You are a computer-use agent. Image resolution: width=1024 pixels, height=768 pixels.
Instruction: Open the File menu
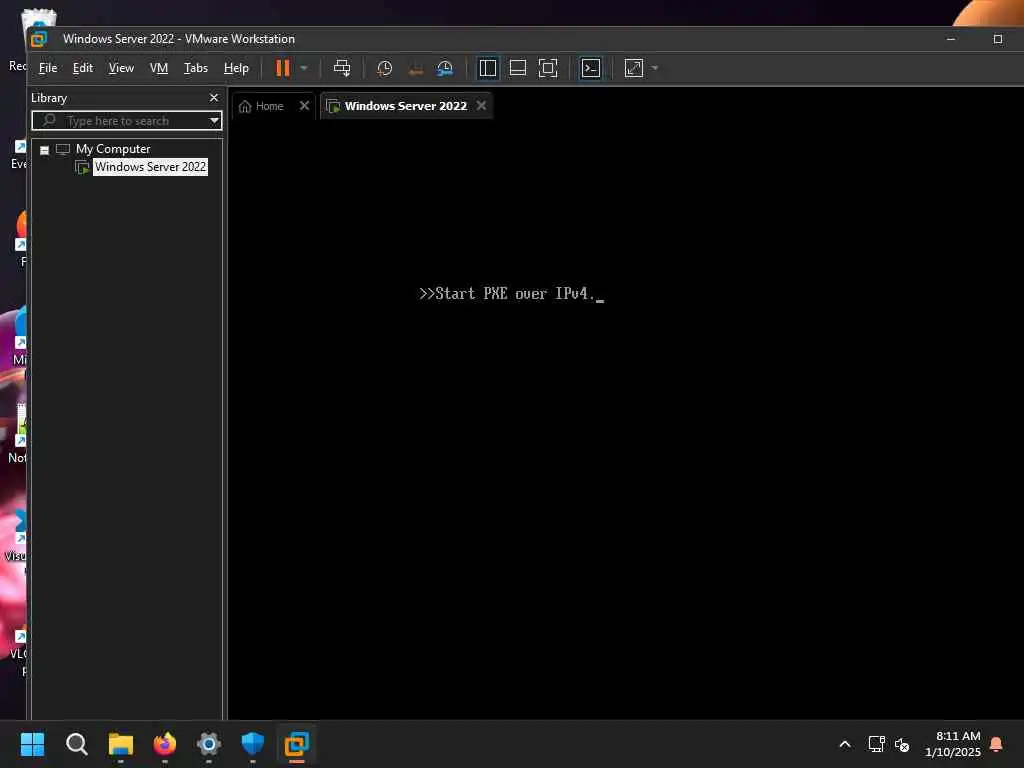click(x=48, y=68)
